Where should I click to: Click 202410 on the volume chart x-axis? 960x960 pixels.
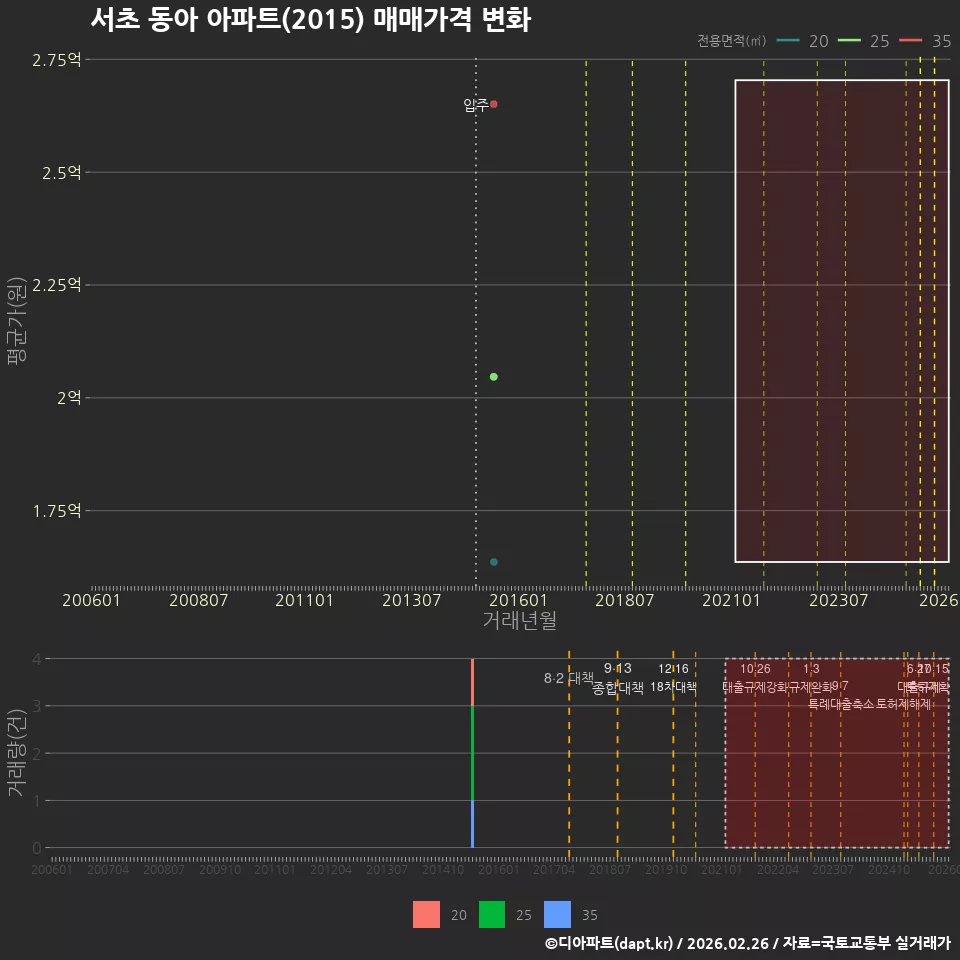[889, 869]
